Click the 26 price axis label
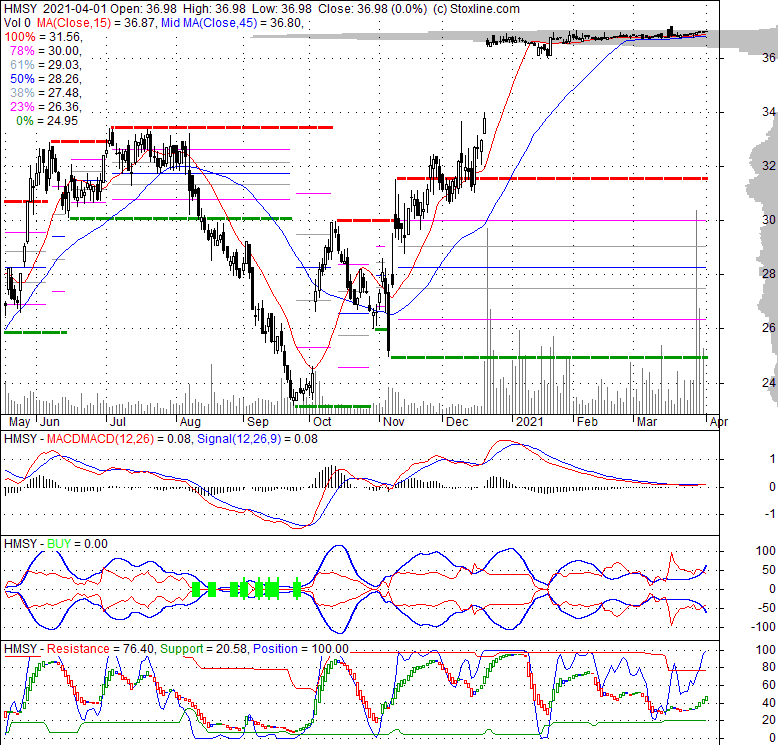The height and width of the screenshot is (745, 780). pyautogui.click(x=769, y=328)
